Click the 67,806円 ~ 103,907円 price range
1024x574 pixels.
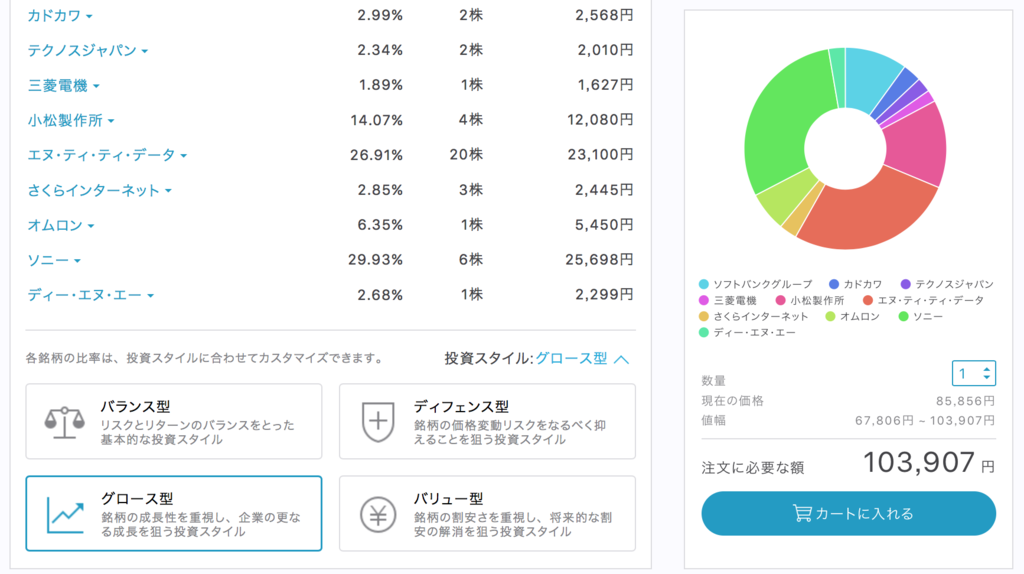point(925,421)
